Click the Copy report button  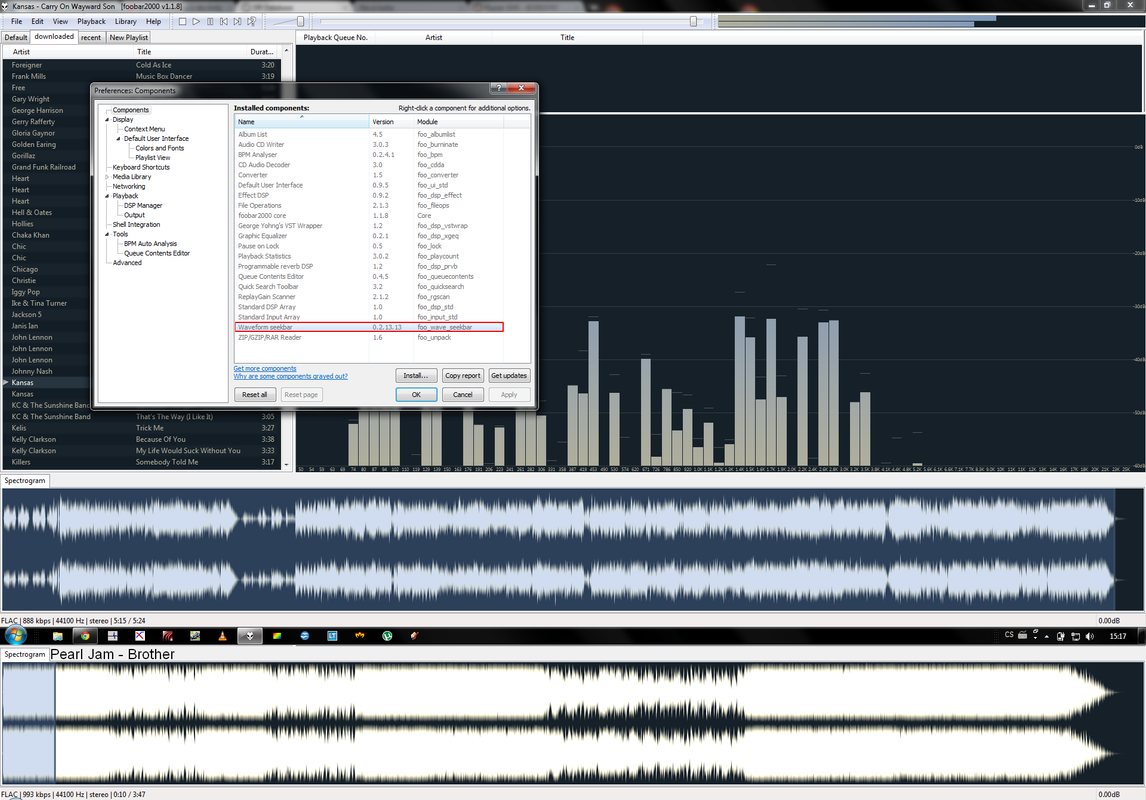coord(463,376)
